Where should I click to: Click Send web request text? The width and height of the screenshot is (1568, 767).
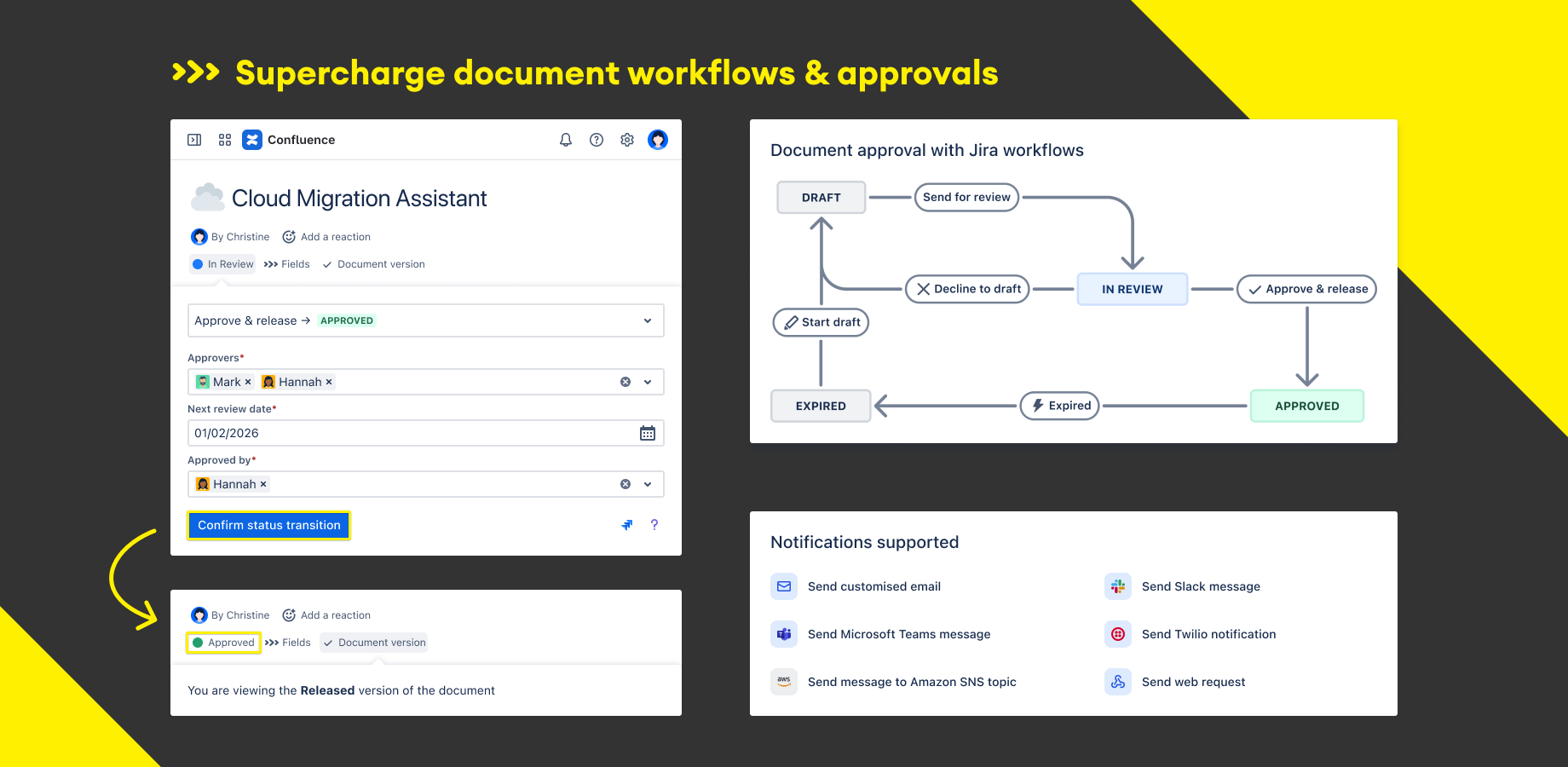1194,682
